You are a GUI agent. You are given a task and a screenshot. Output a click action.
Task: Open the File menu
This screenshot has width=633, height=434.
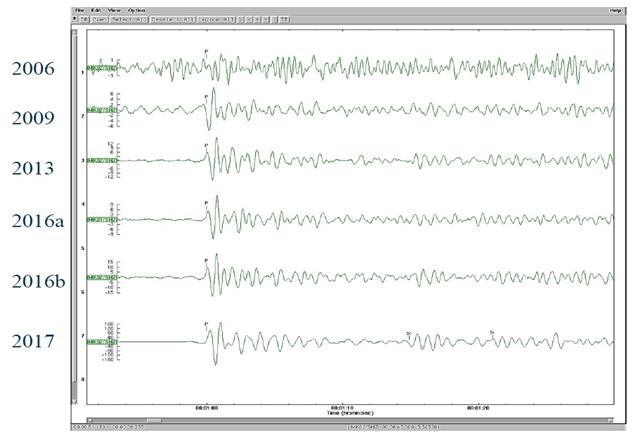tap(78, 10)
